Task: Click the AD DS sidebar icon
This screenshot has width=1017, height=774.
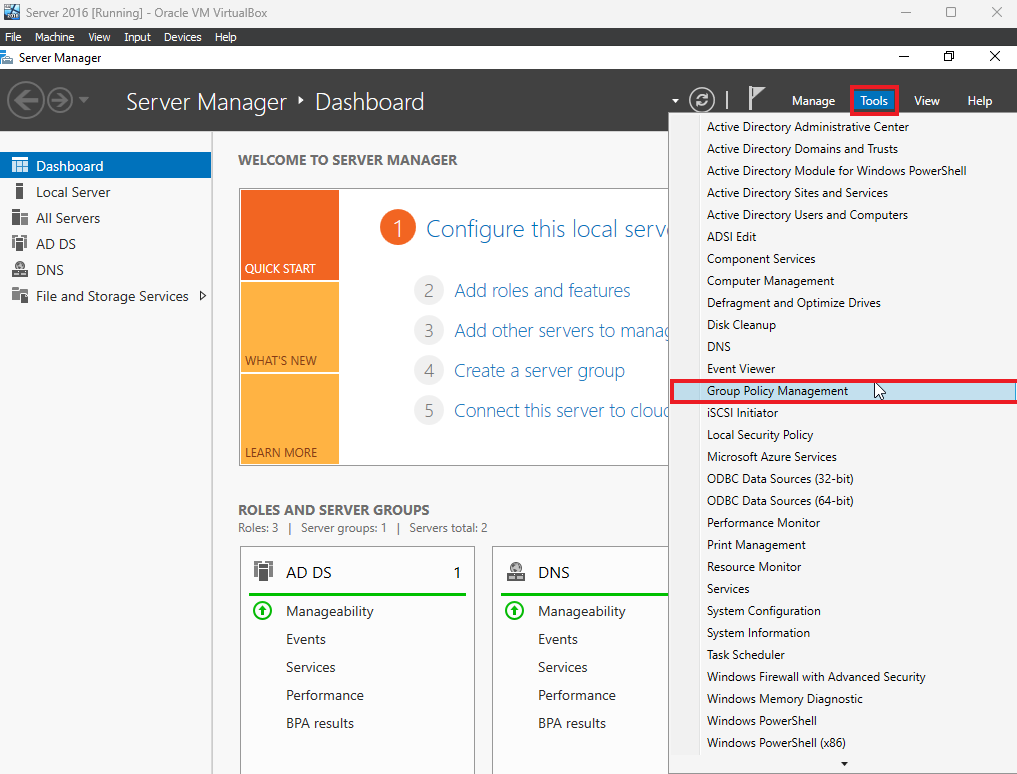Action: 19,243
